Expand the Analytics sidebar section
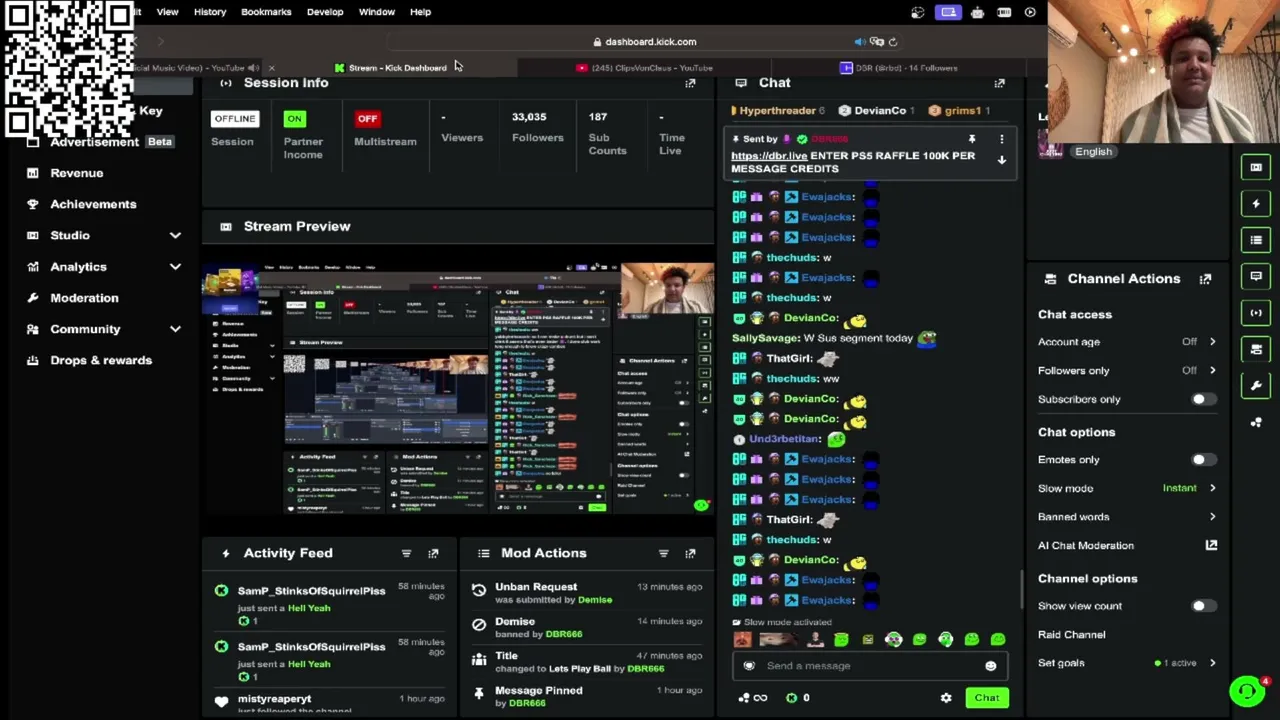Viewport: 1280px width, 720px height. (x=175, y=267)
